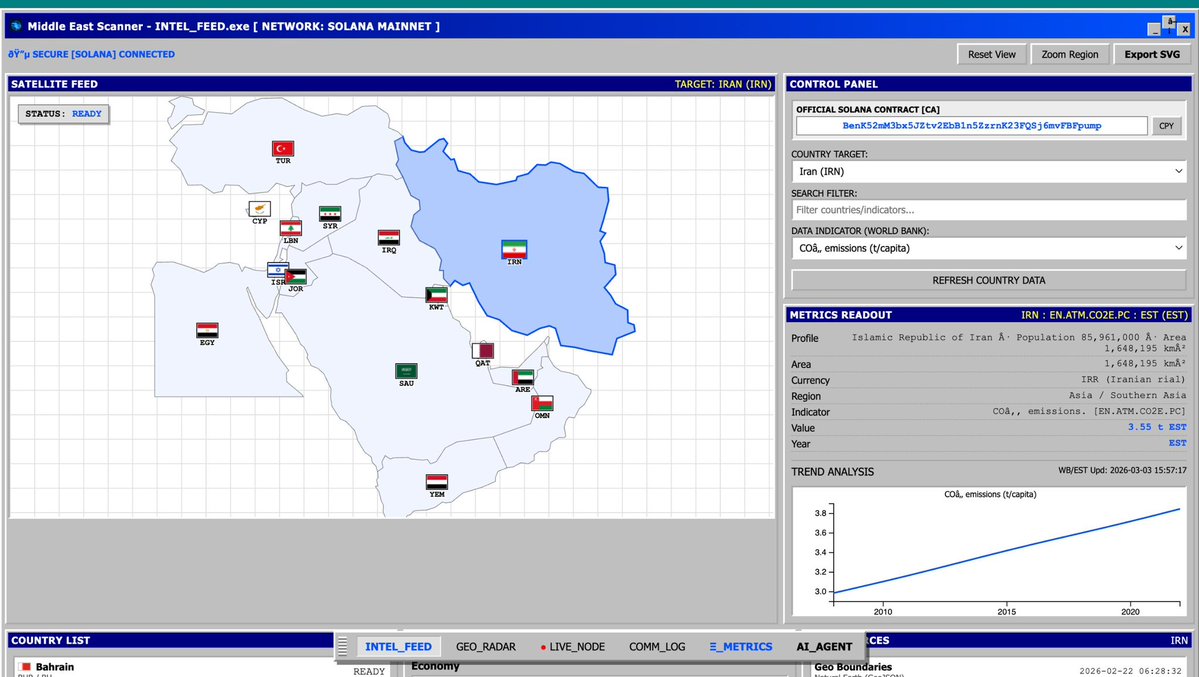Click the Qatar flag labeled QAT
Viewport: 1199px width, 677px height.
tap(483, 351)
